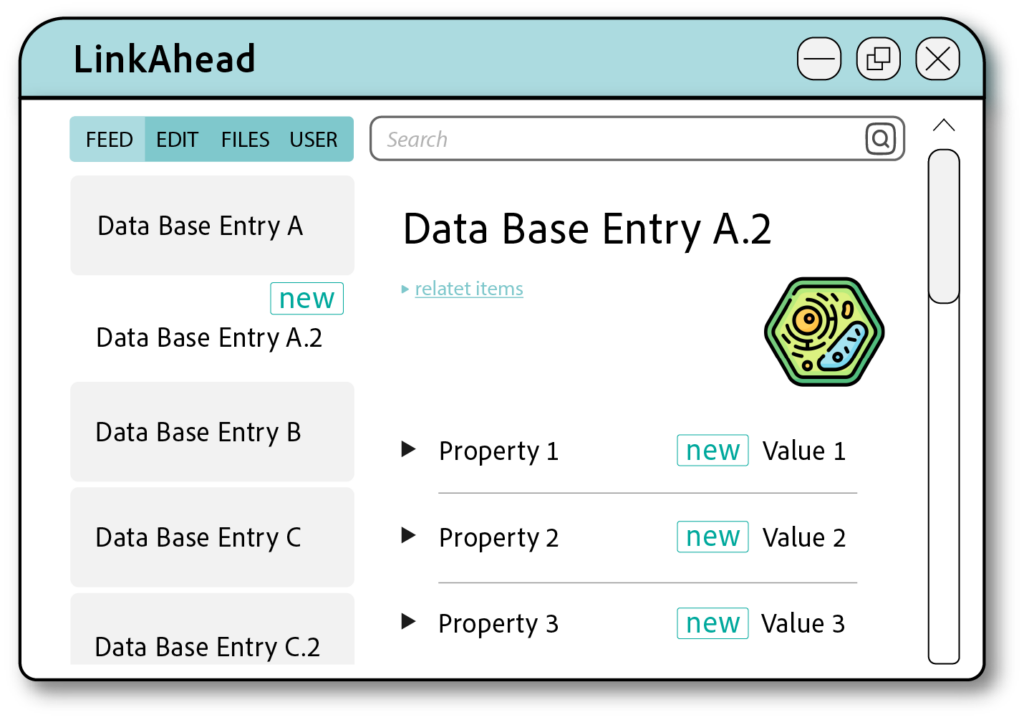Click the new badge above Entry A.2
Viewport: 1024px width, 720px height.
(306, 298)
